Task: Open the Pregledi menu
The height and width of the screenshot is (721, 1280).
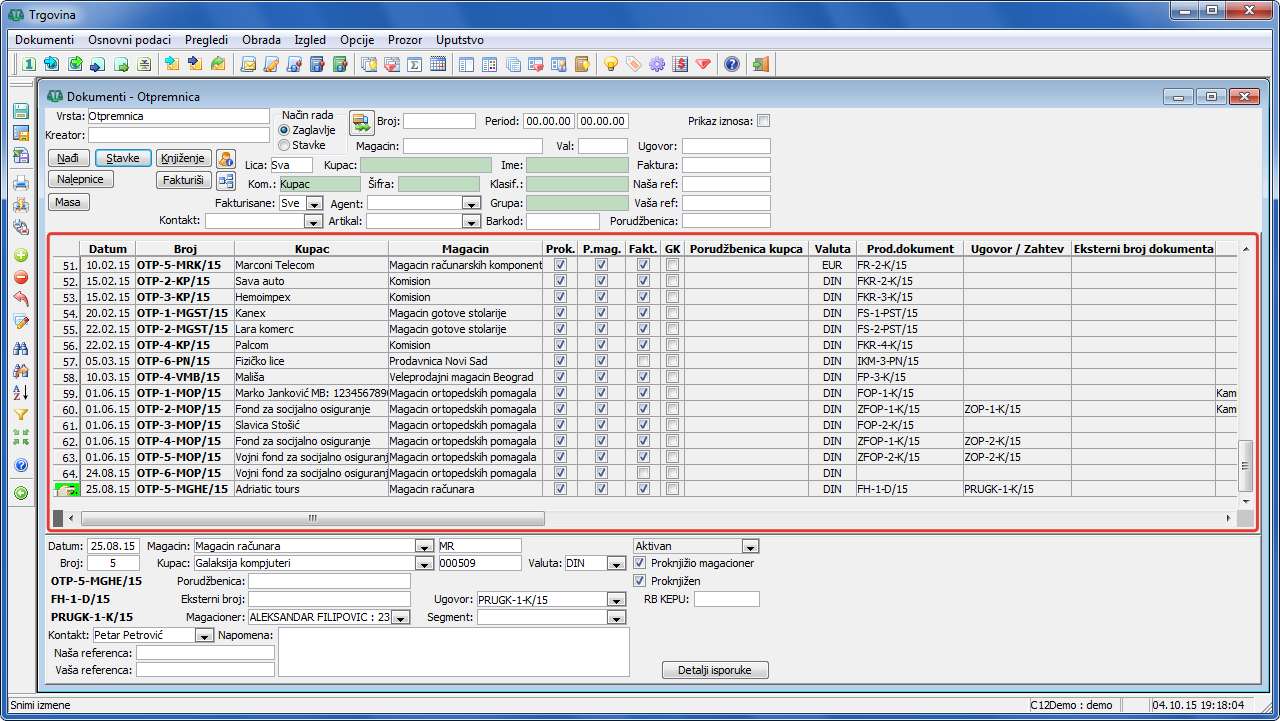Action: 206,40
